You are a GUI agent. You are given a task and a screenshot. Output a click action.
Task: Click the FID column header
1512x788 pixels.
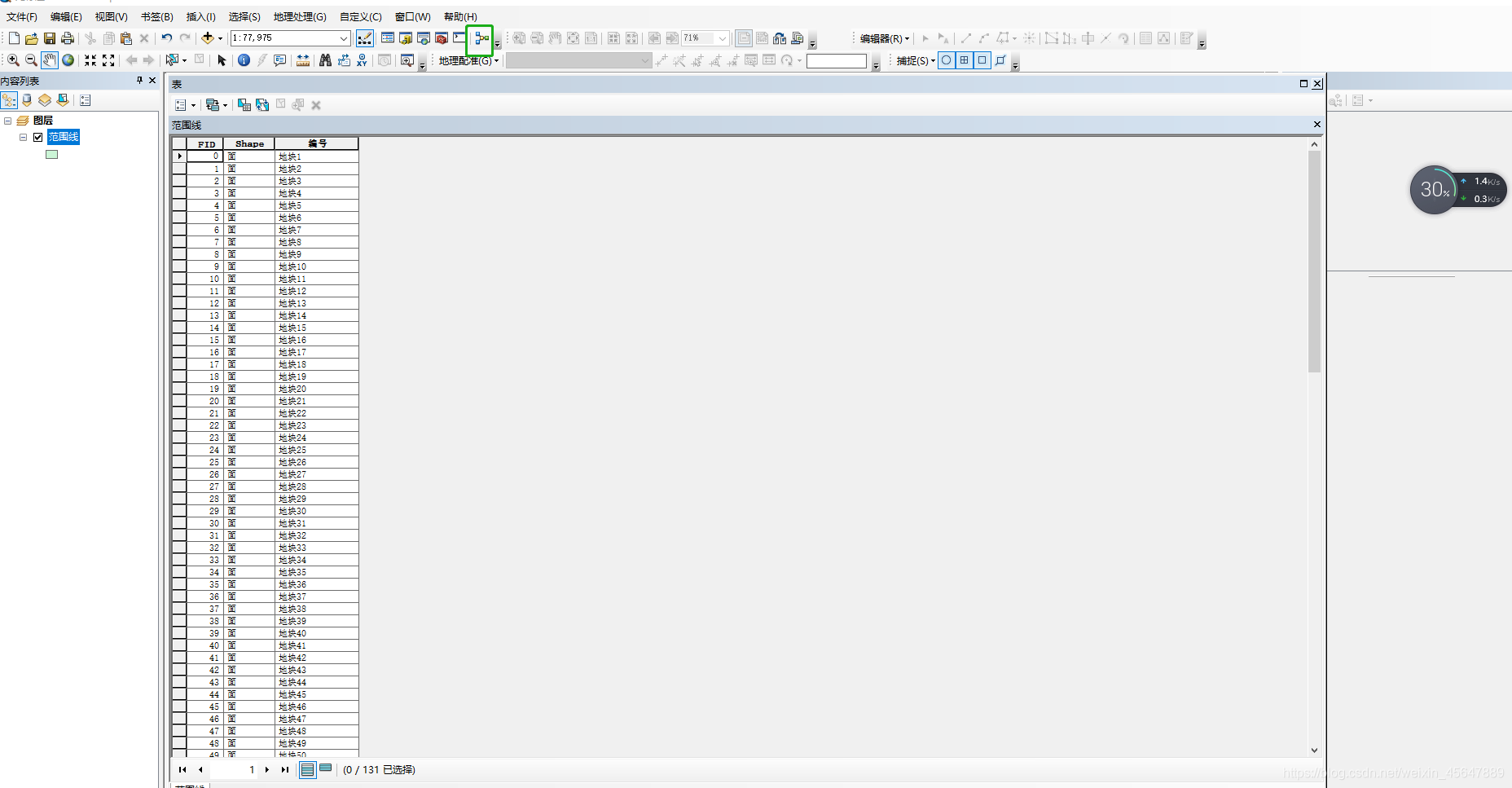pyautogui.click(x=206, y=143)
